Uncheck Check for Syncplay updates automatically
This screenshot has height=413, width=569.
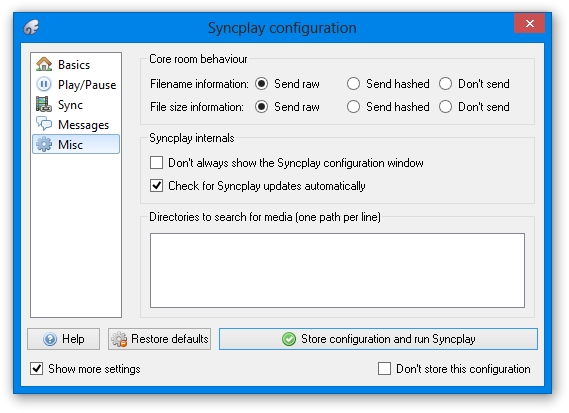[x=156, y=185]
